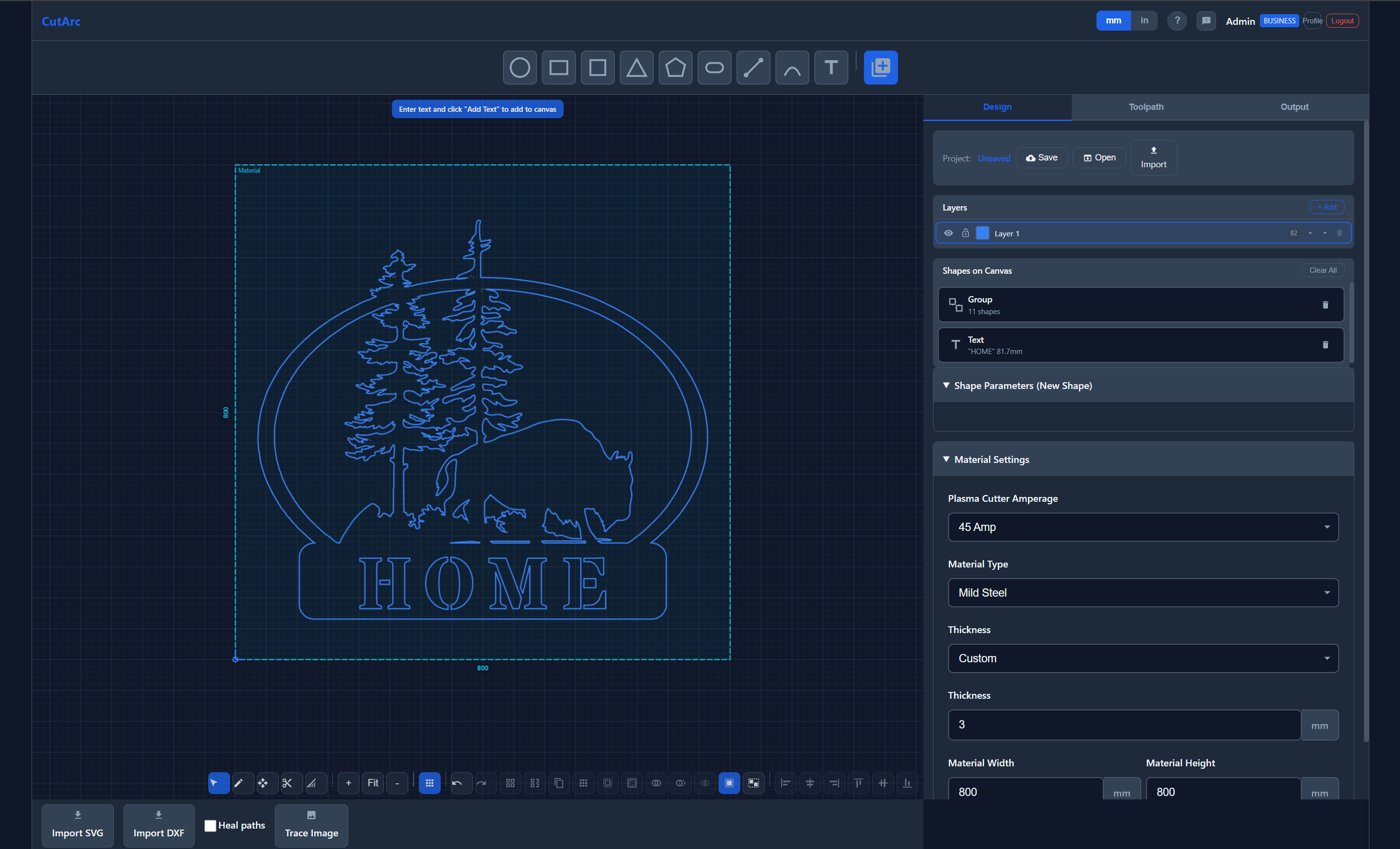The image size is (1400, 849).
Task: Collapse the Material Settings section
Action: tap(946, 459)
